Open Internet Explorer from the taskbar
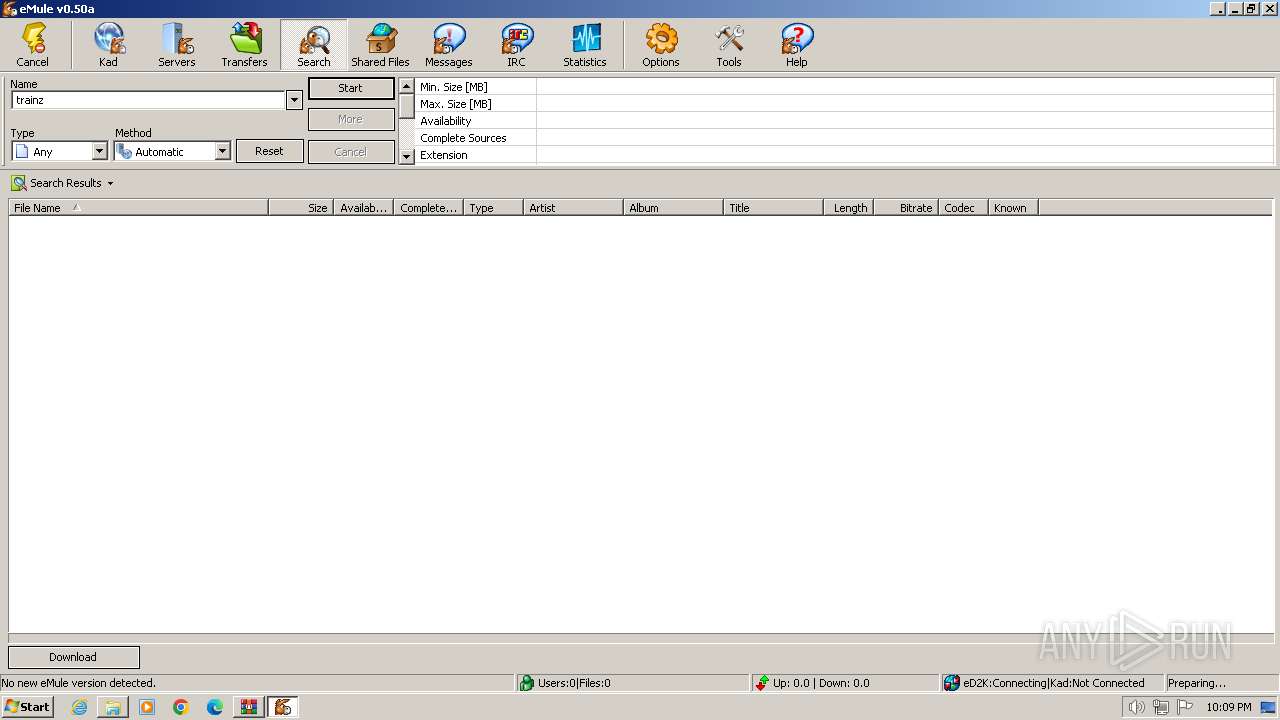Viewport: 1280px width, 720px height. (79, 707)
